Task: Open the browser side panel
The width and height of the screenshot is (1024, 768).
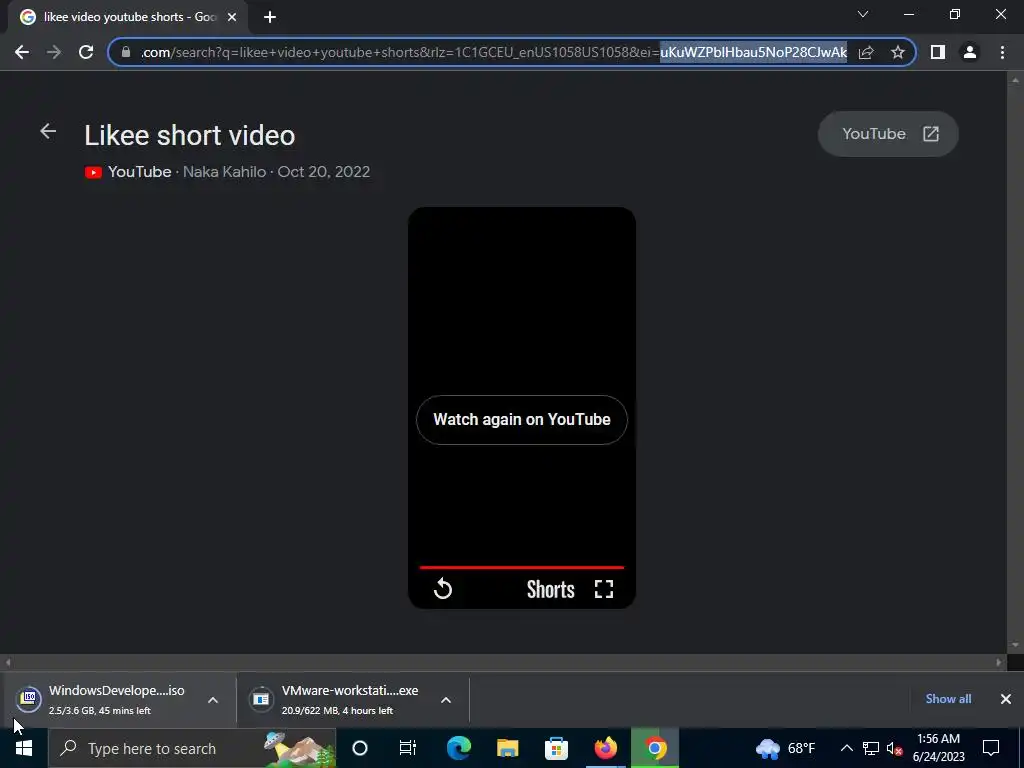Action: 938,52
